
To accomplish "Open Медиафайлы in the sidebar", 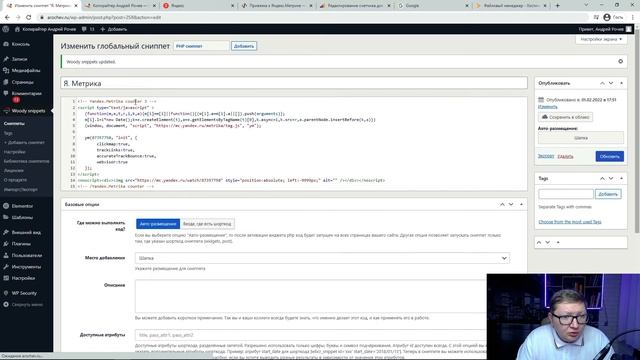I will 26,71.
